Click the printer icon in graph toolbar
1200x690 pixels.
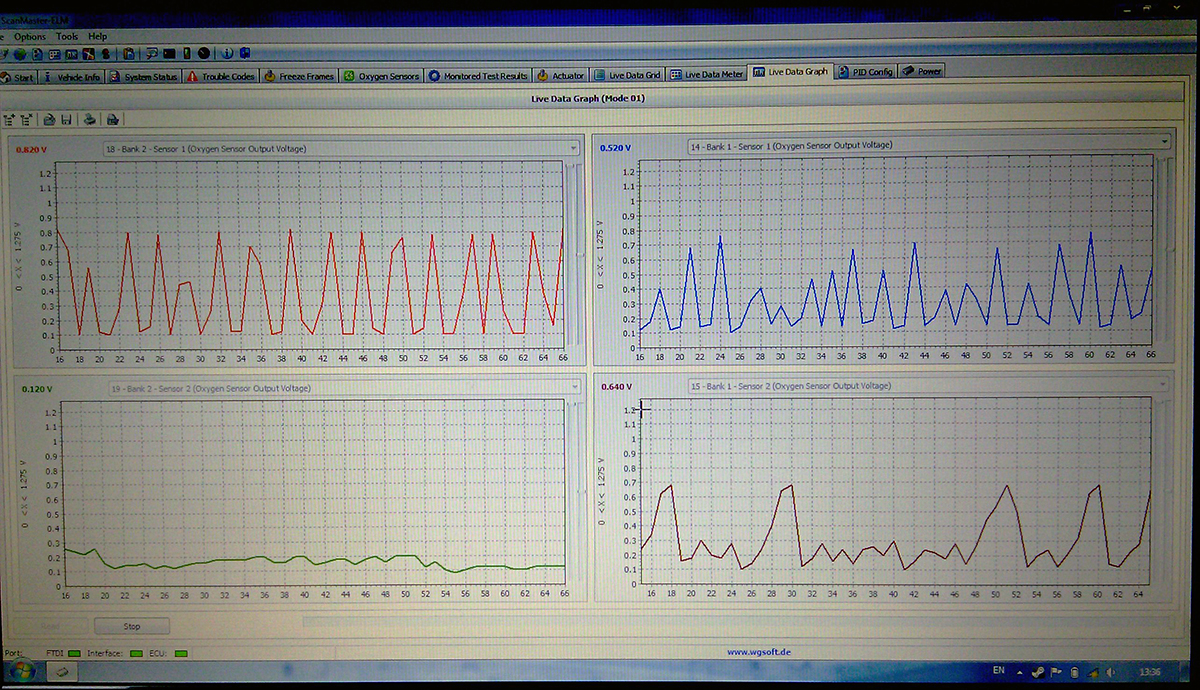tap(90, 119)
